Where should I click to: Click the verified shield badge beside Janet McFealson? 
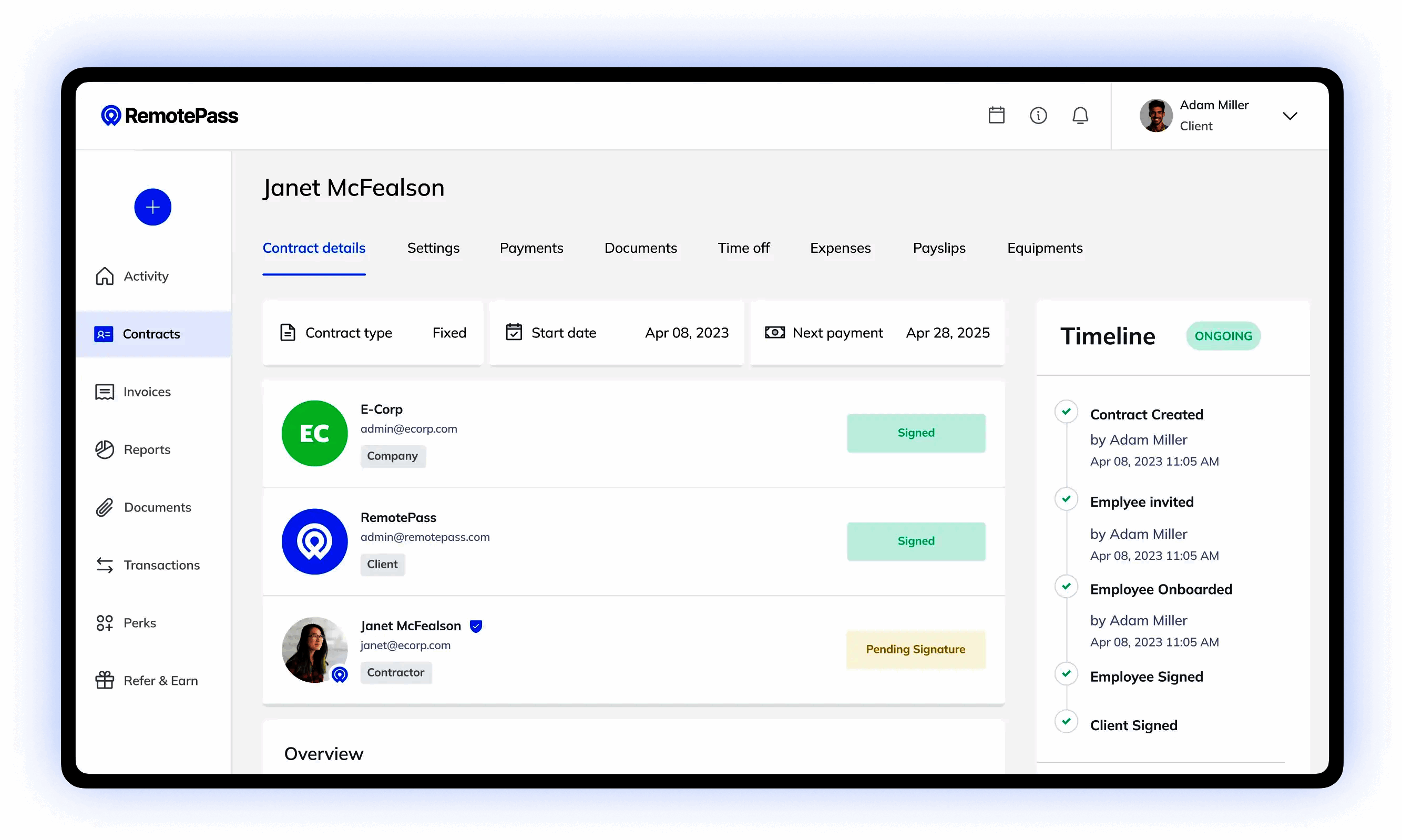point(476,627)
